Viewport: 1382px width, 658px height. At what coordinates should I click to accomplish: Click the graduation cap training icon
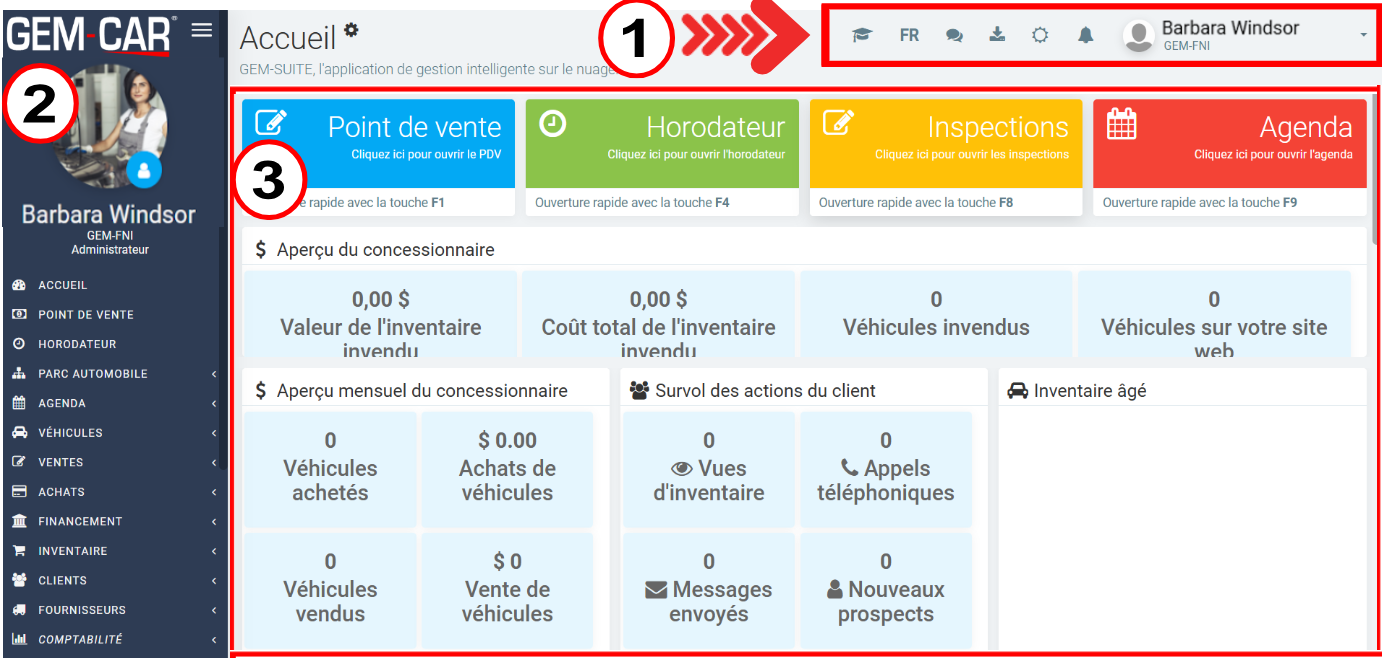click(861, 35)
